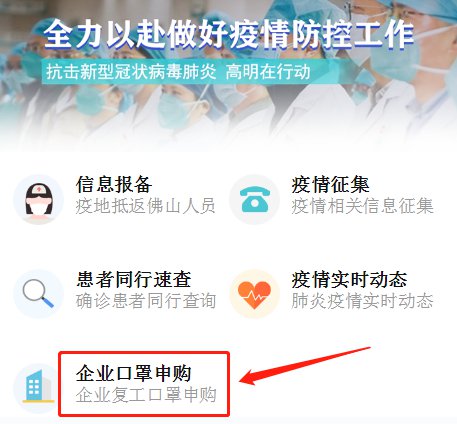Tap the blue office building icon

click(x=37, y=388)
